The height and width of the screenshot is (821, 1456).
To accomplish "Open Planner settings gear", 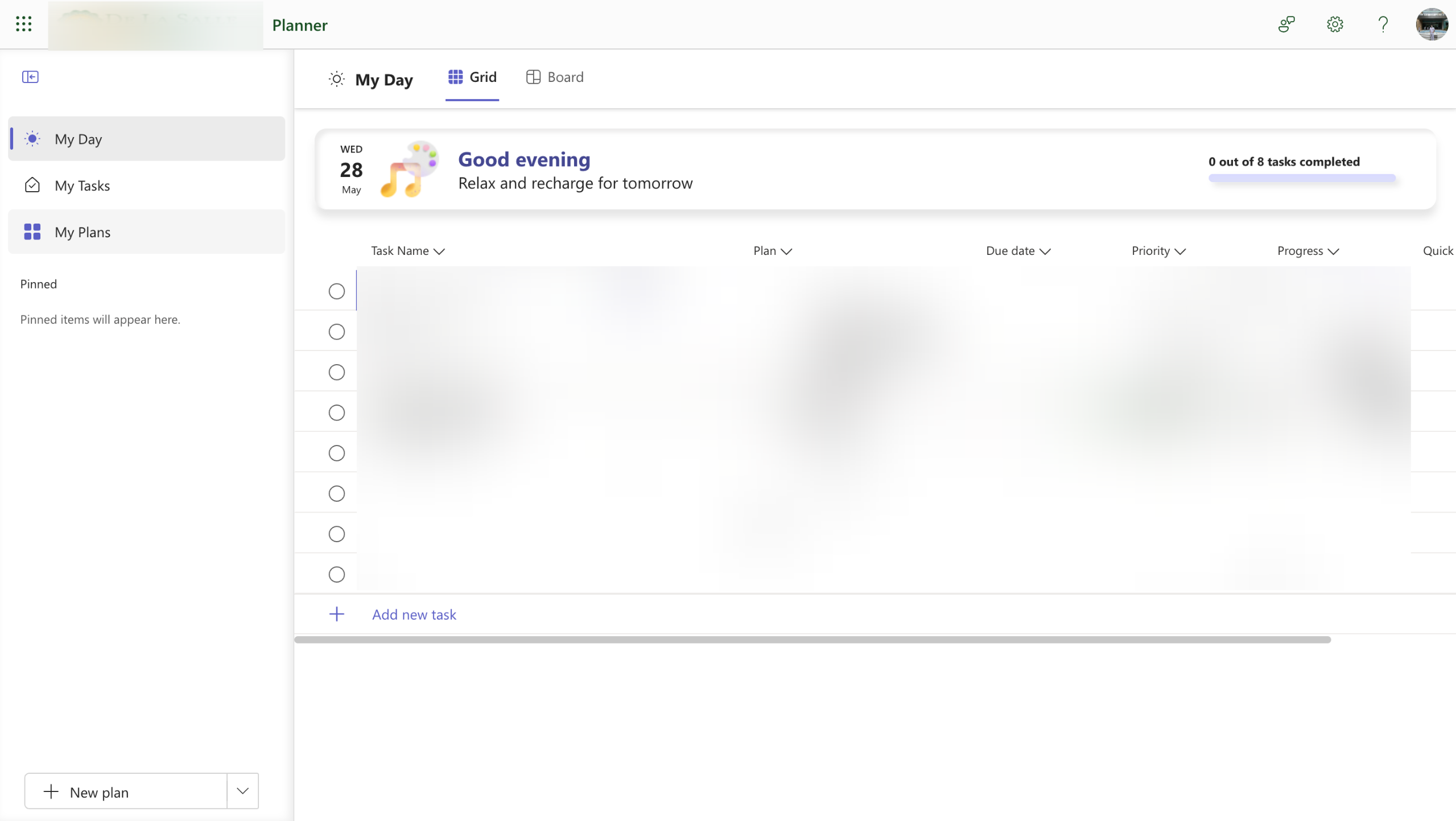I will point(1334,24).
